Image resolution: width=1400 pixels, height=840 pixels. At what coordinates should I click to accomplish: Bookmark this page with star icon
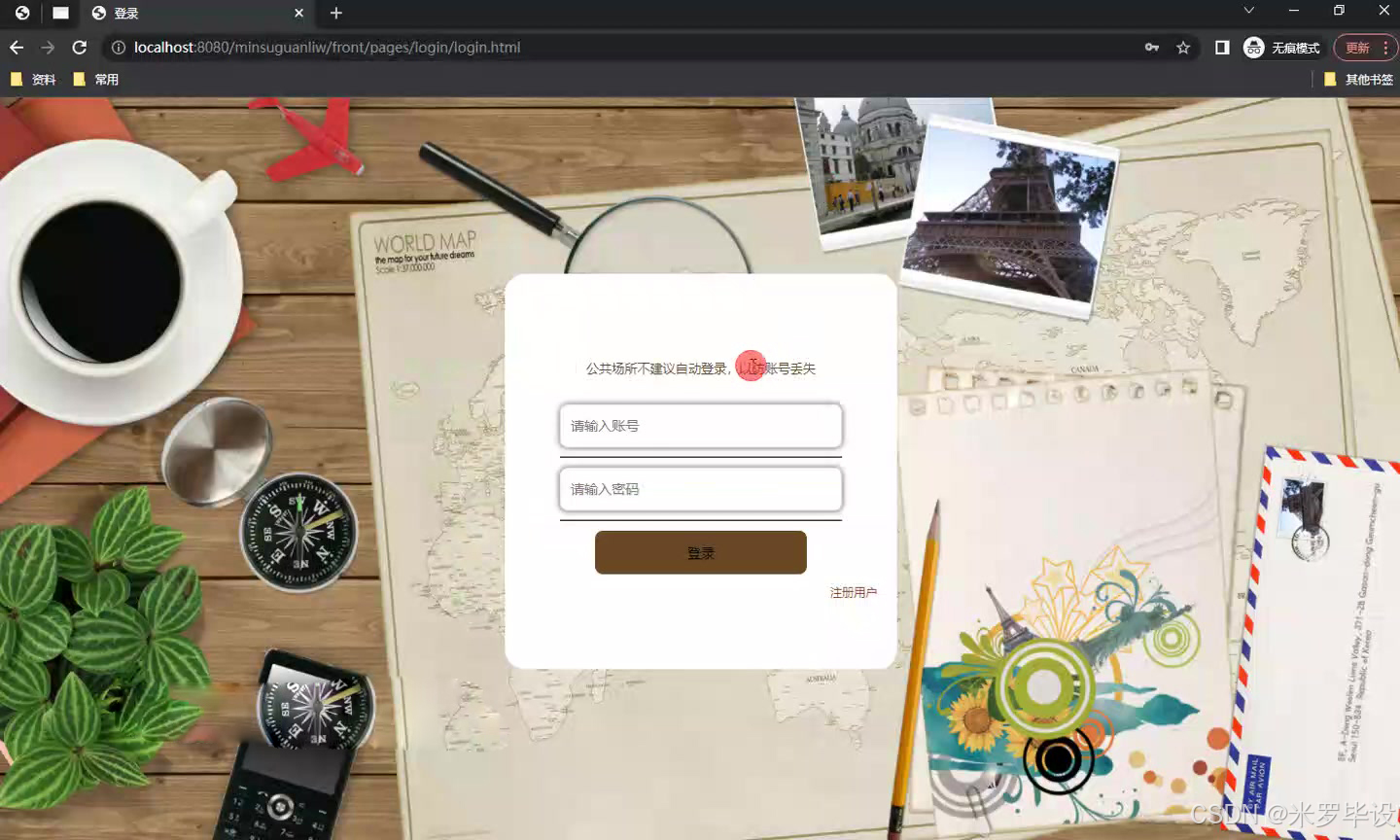point(1183,48)
